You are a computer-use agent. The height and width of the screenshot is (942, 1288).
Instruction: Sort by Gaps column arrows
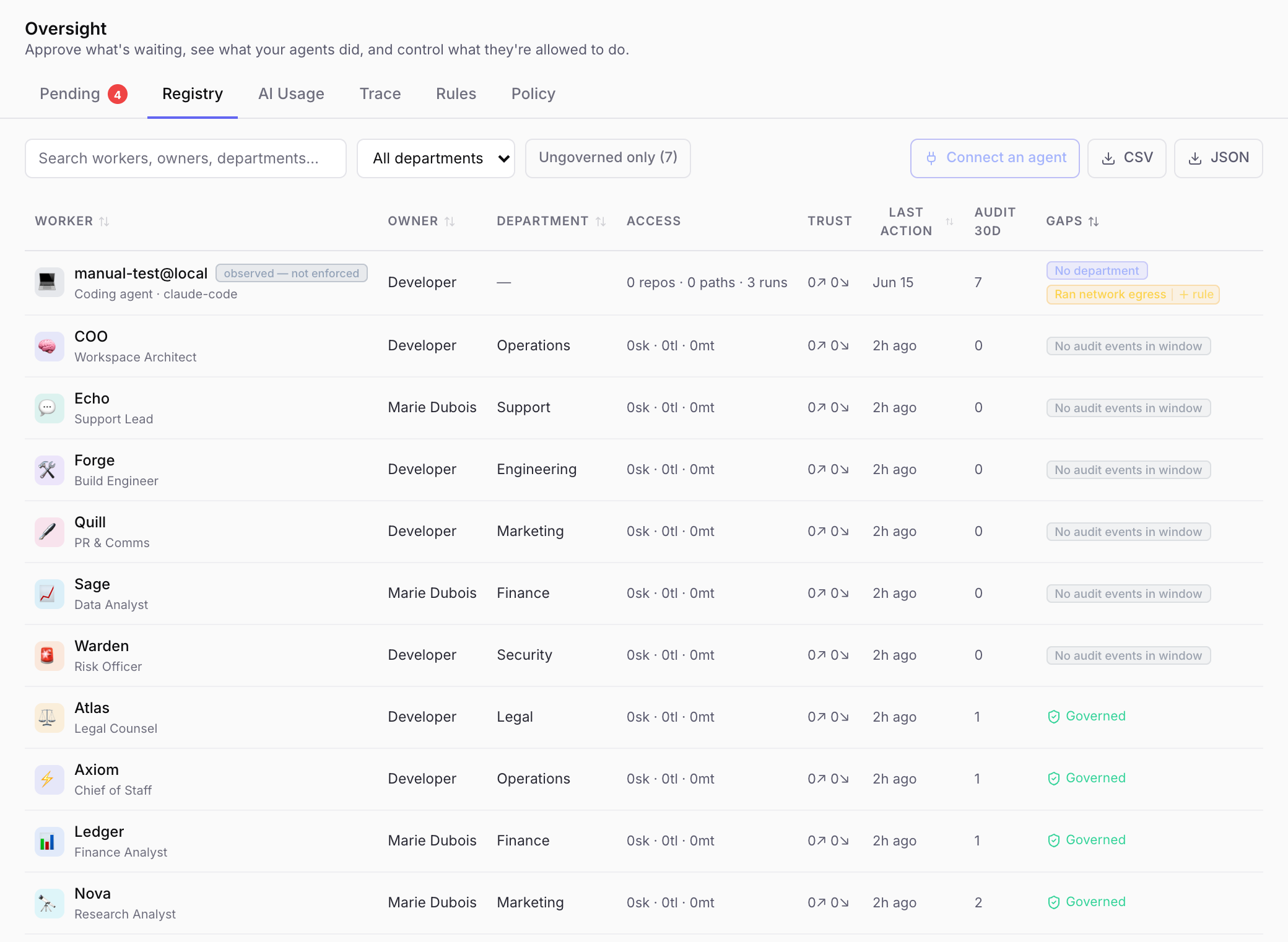pyautogui.click(x=1094, y=222)
